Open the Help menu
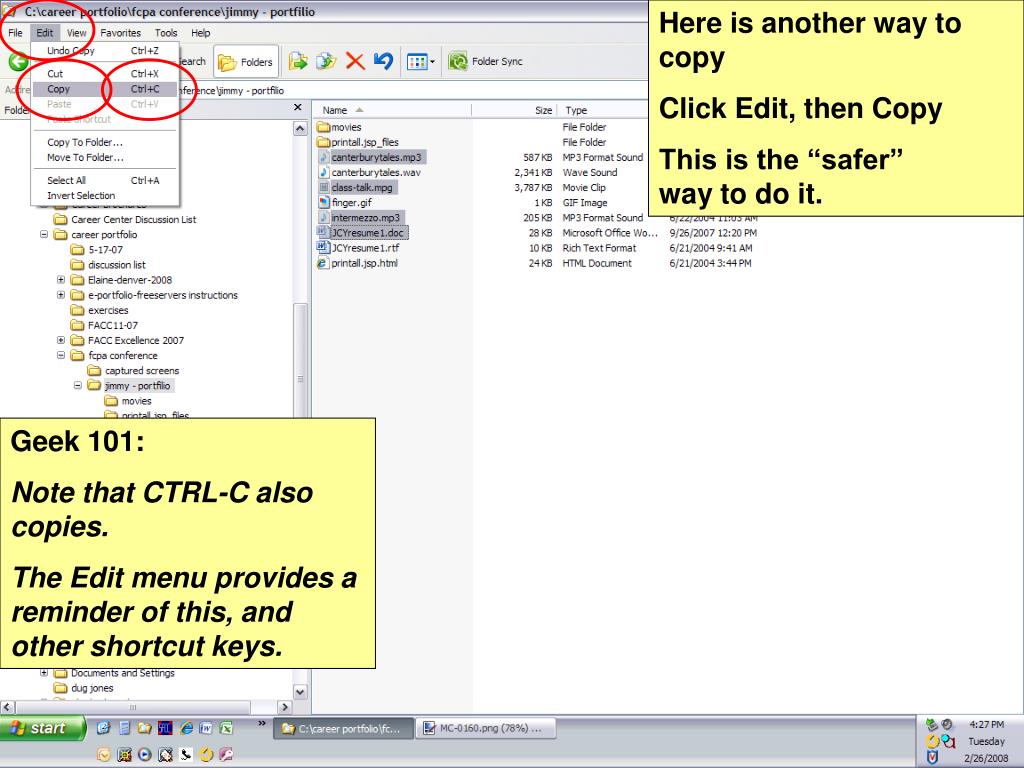Viewport: 1024px width, 768px height. (200, 33)
